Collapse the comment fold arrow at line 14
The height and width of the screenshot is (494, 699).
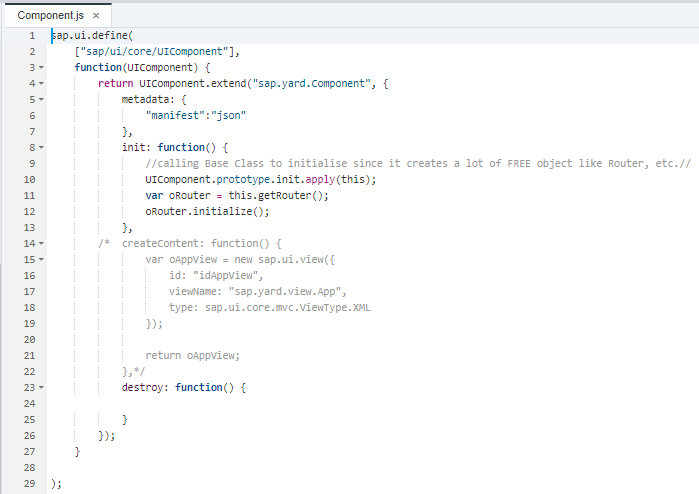click(x=41, y=244)
